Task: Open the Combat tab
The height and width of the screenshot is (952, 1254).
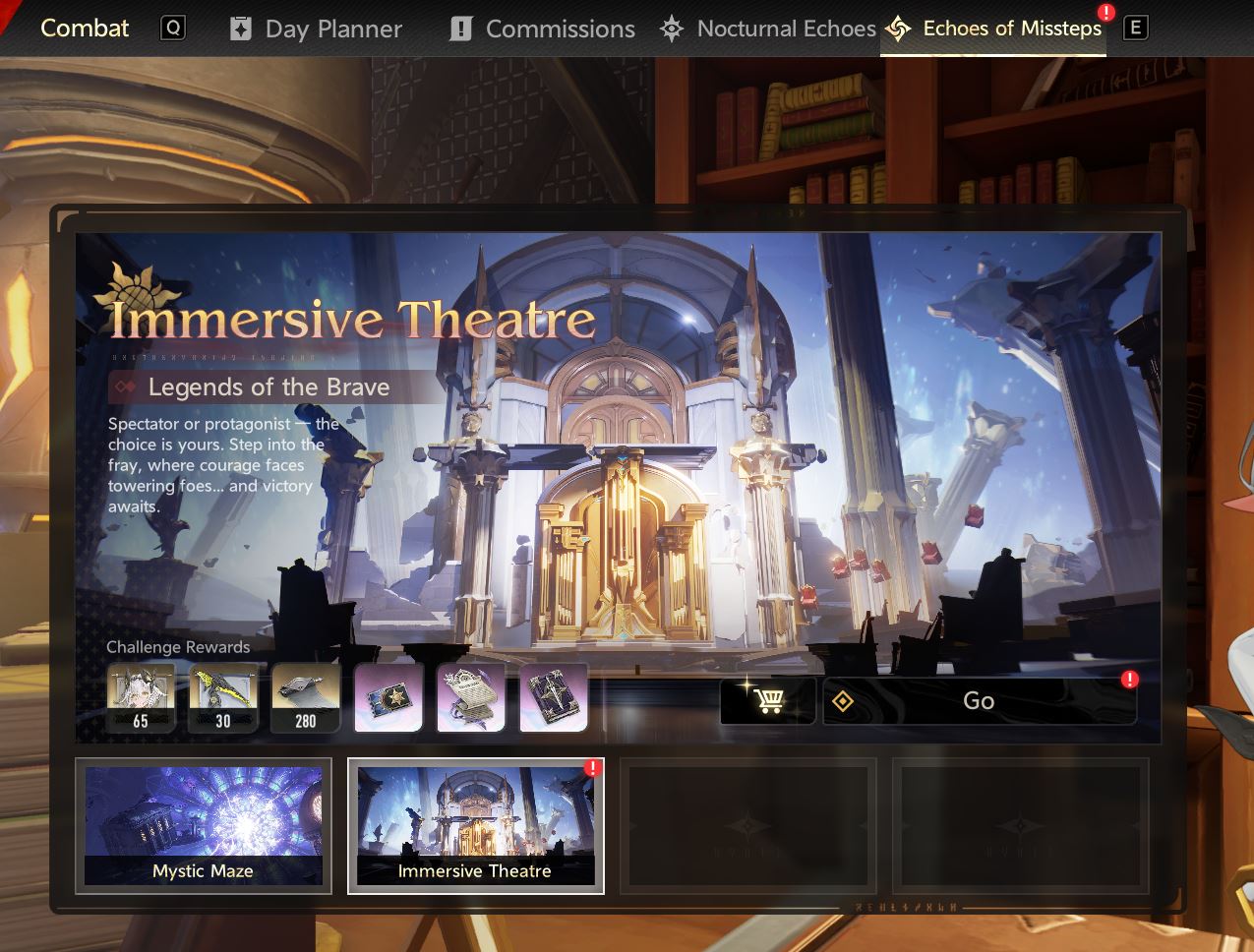Action: [85, 29]
